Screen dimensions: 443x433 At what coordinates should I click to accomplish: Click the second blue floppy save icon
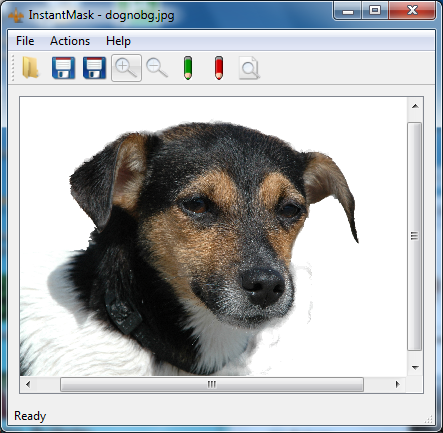pos(94,68)
